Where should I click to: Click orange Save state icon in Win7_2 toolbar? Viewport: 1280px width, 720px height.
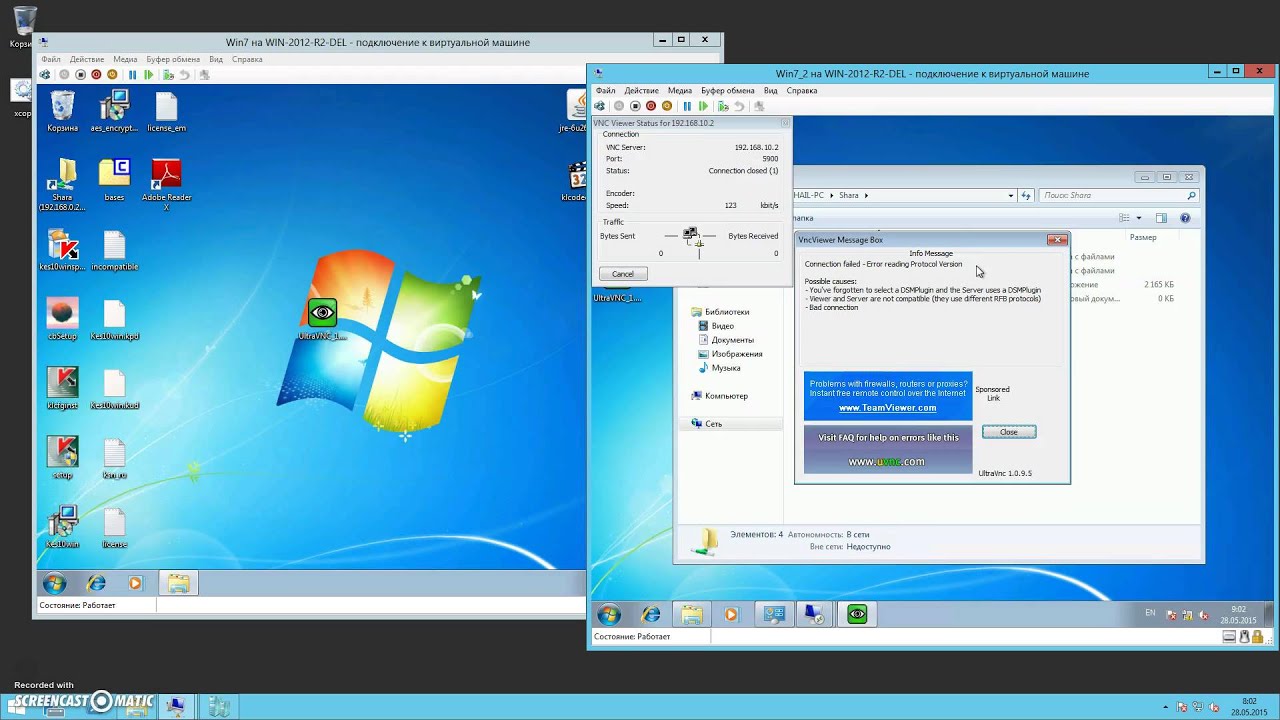click(667, 106)
